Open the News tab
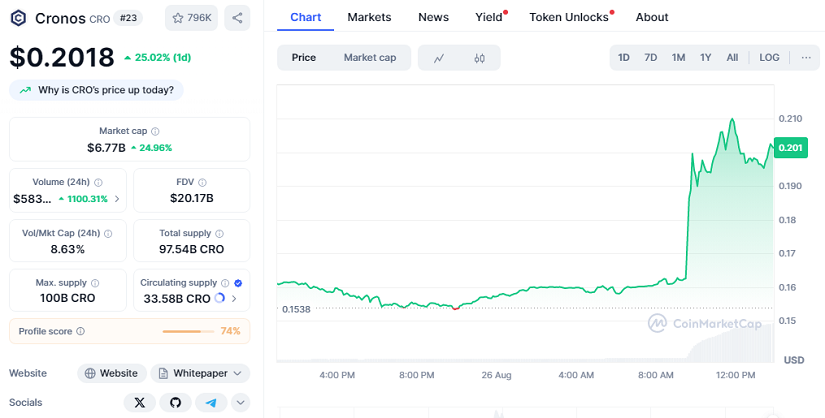Image resolution: width=825 pixels, height=418 pixels. [434, 17]
